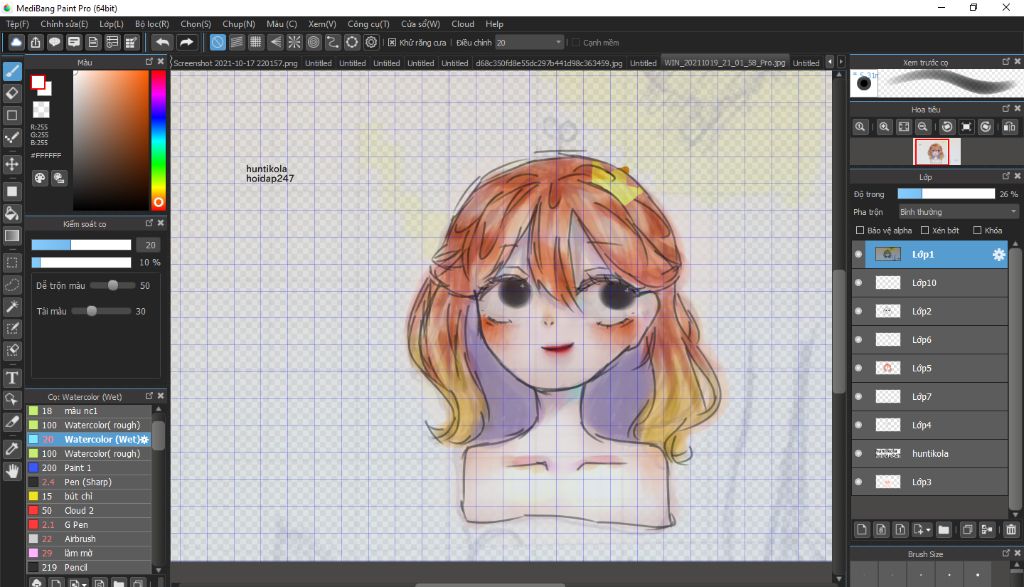Image resolution: width=1024 pixels, height=587 pixels.
Task: Click the Undo arrow in toolbar
Action: coord(162,42)
